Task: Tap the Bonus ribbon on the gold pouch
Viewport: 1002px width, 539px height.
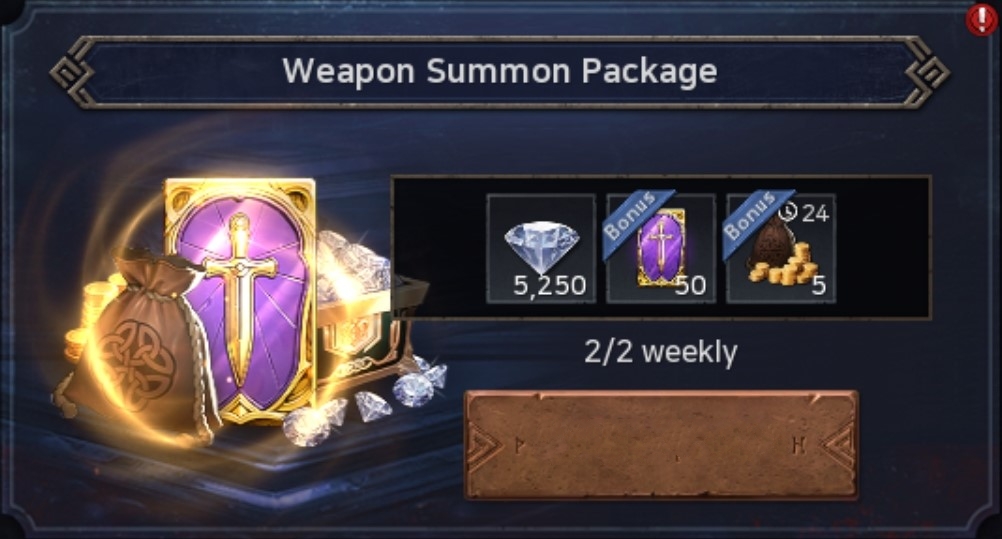Action: click(756, 223)
